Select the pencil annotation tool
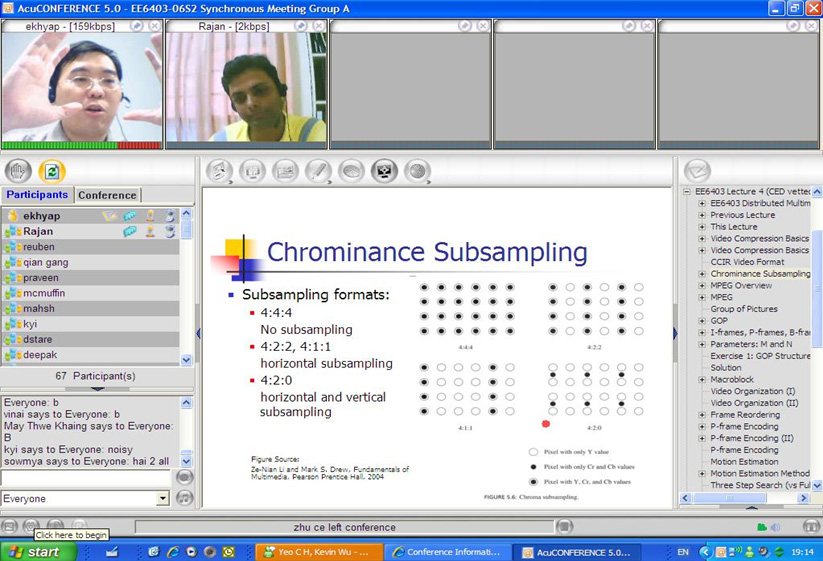Screen dimensions: 823x561 pyautogui.click(x=318, y=171)
